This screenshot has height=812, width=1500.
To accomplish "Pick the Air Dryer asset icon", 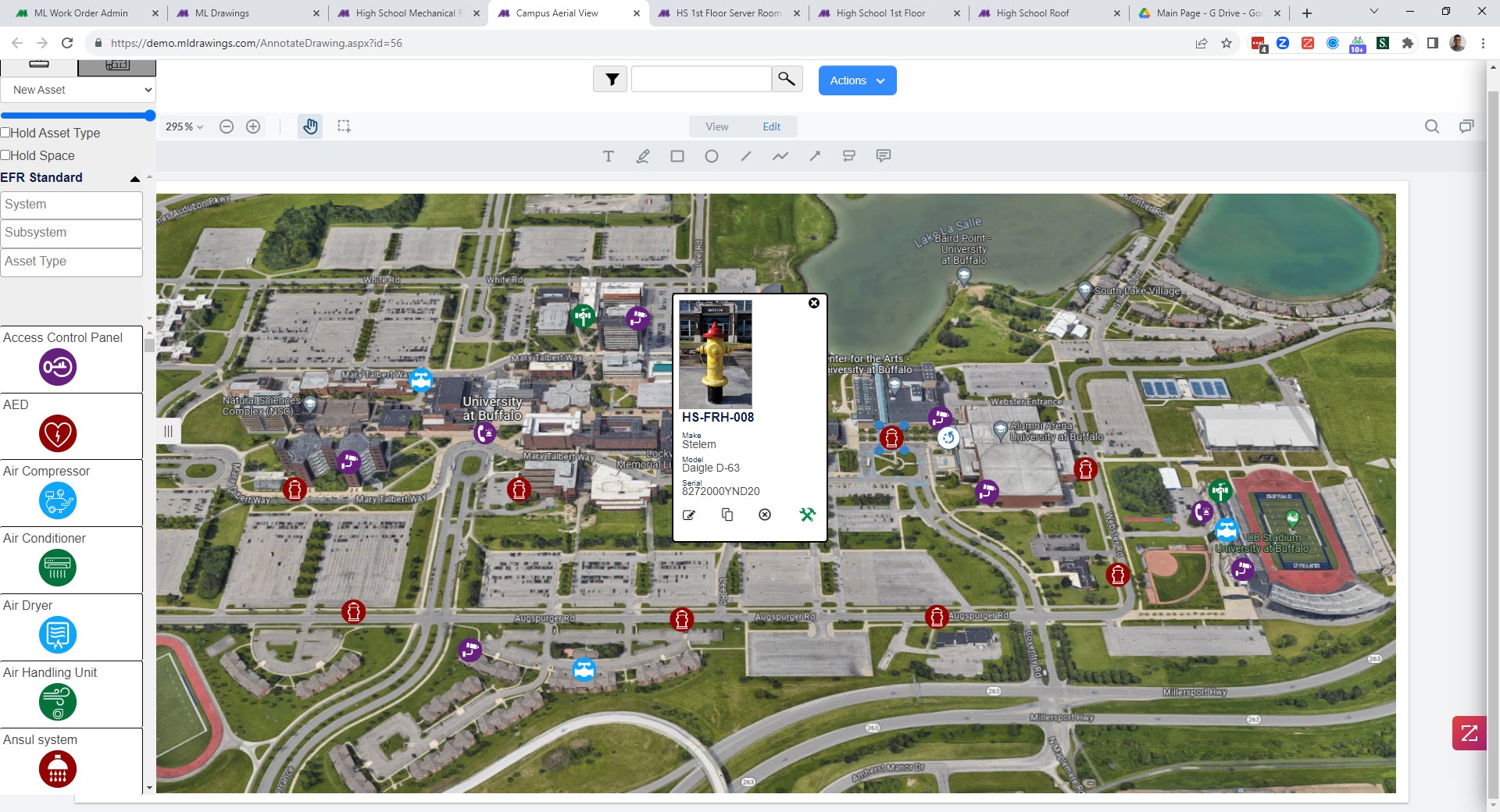I will click(58, 635).
